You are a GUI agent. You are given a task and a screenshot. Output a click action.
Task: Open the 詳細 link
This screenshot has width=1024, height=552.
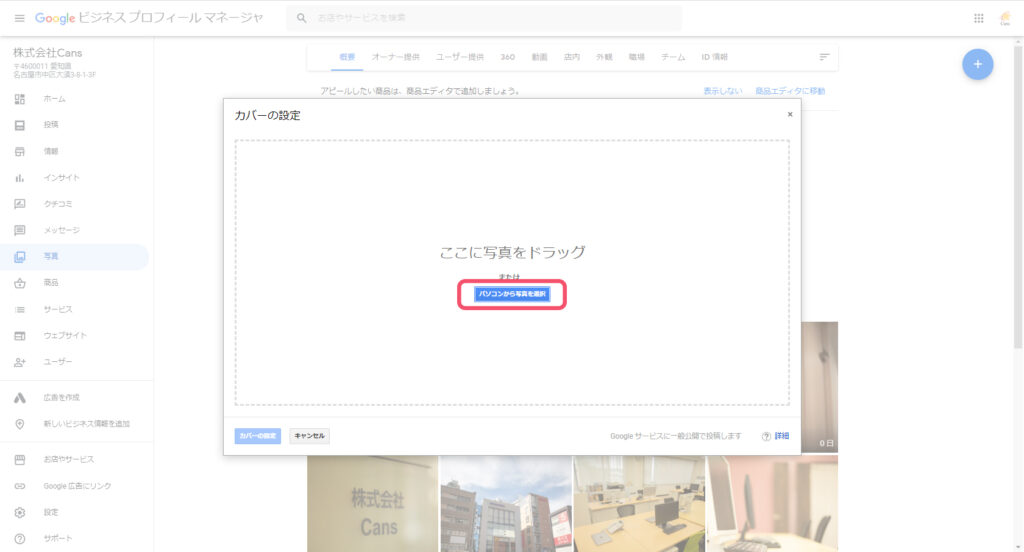(x=782, y=436)
